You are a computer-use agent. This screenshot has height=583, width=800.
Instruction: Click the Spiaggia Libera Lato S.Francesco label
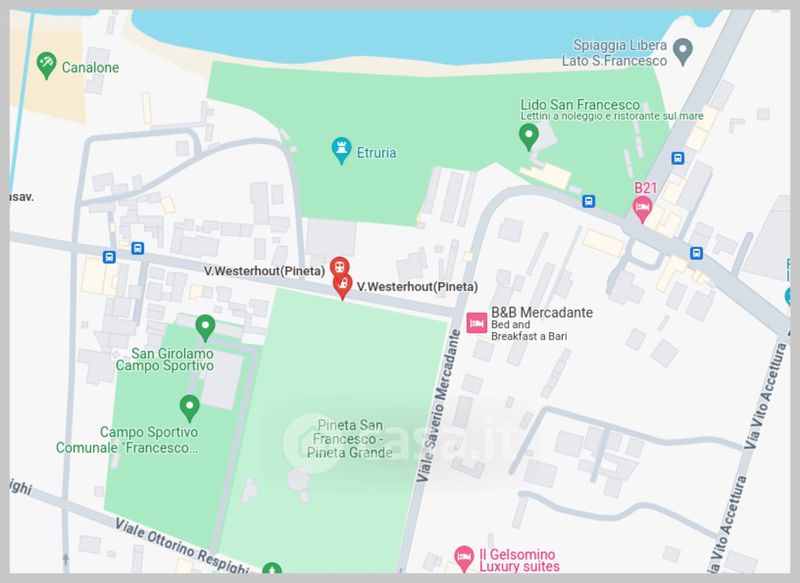point(614,53)
